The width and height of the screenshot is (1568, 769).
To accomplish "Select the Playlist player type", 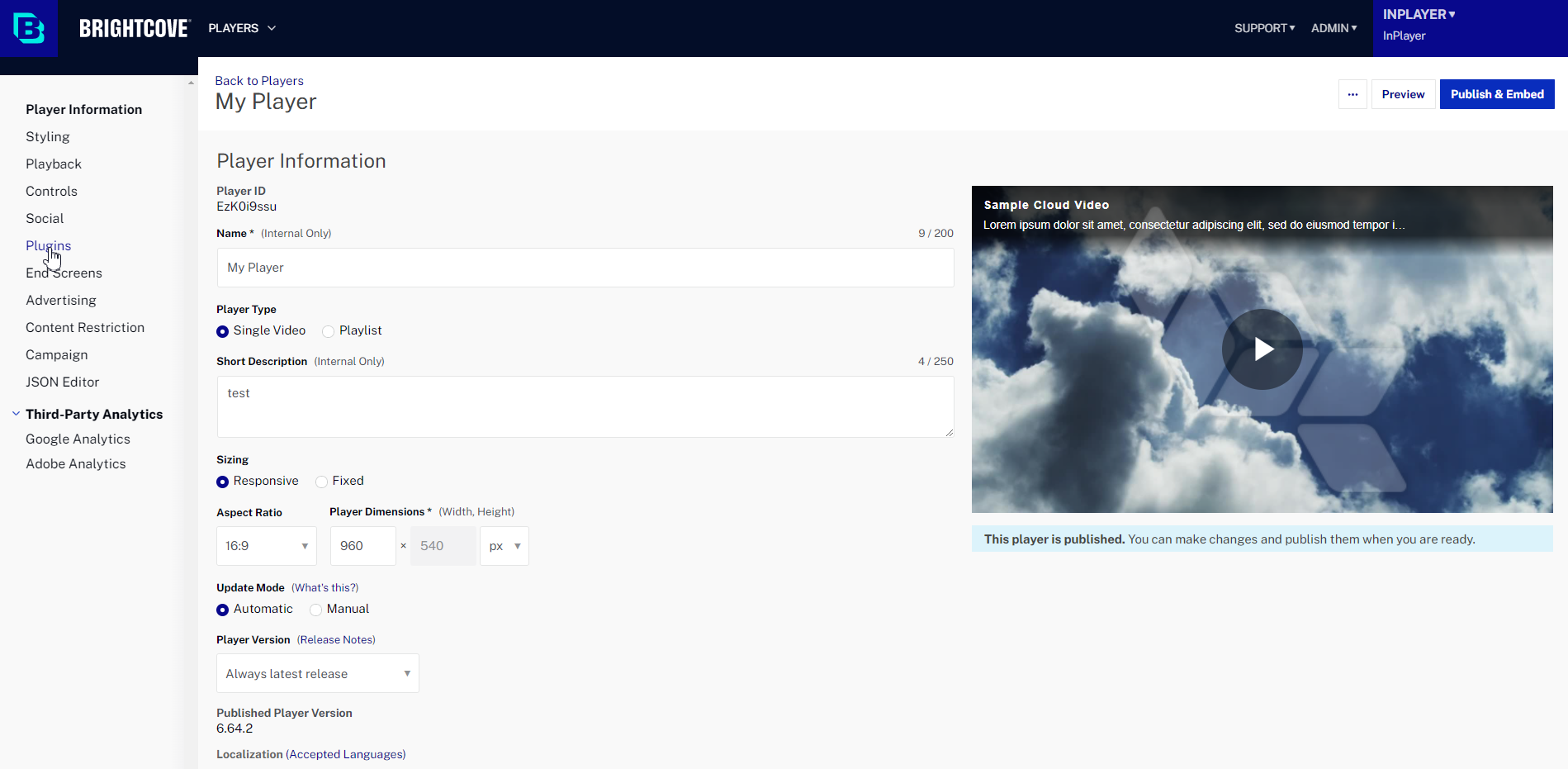I will point(329,331).
